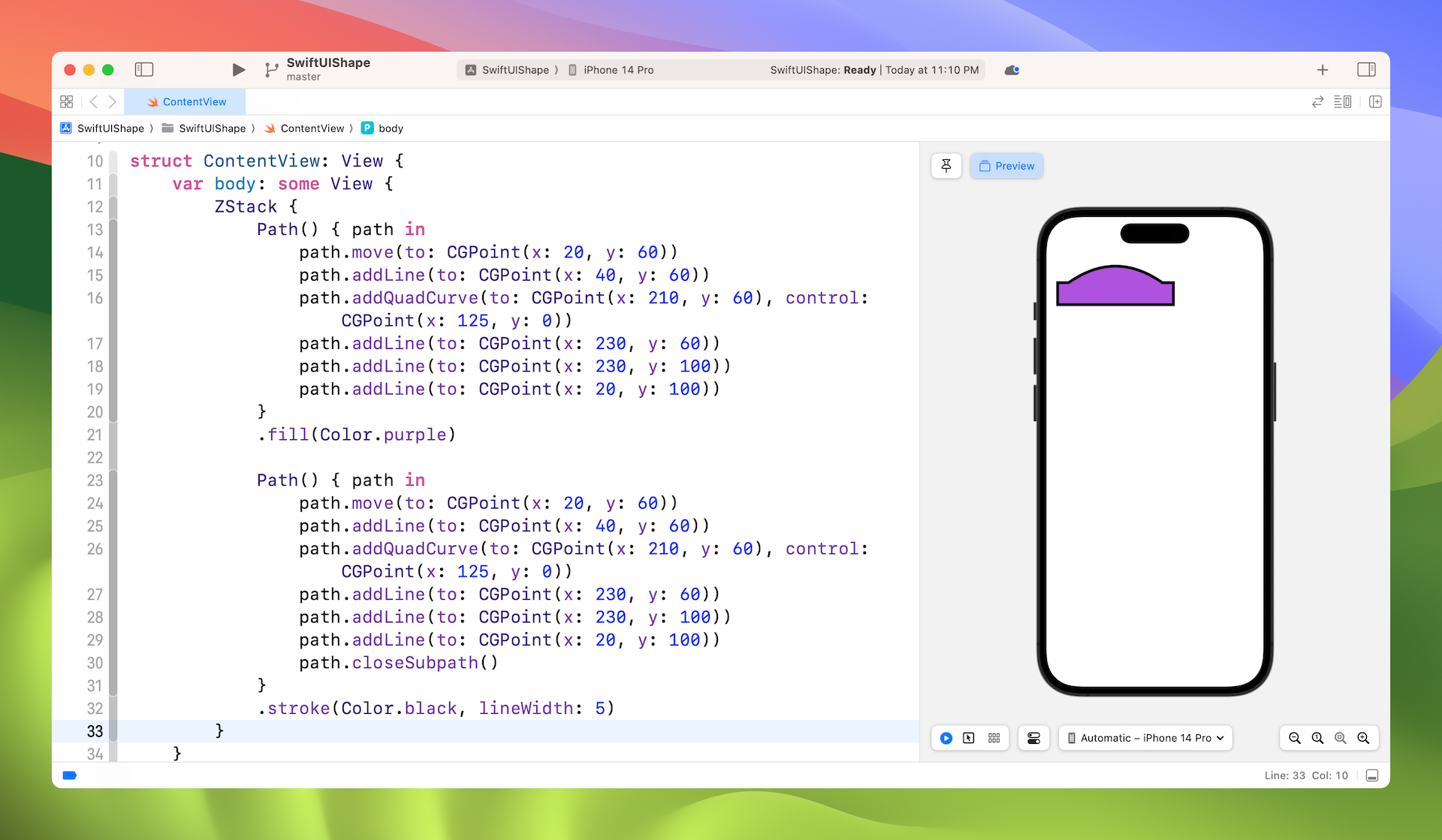This screenshot has width=1442, height=840.
Task: Go forward in editor history
Action: pyautogui.click(x=113, y=101)
